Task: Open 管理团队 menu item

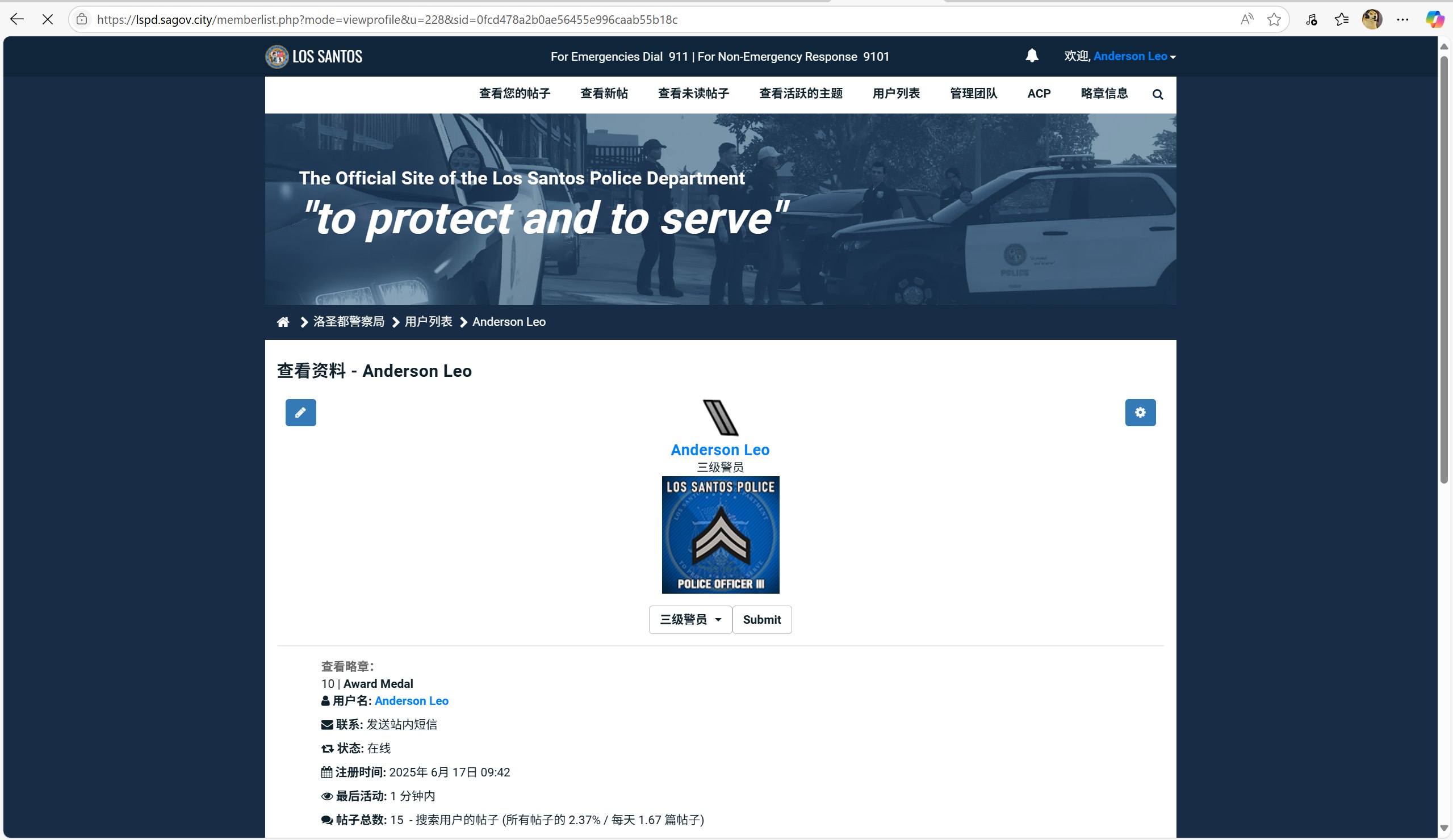Action: point(973,94)
